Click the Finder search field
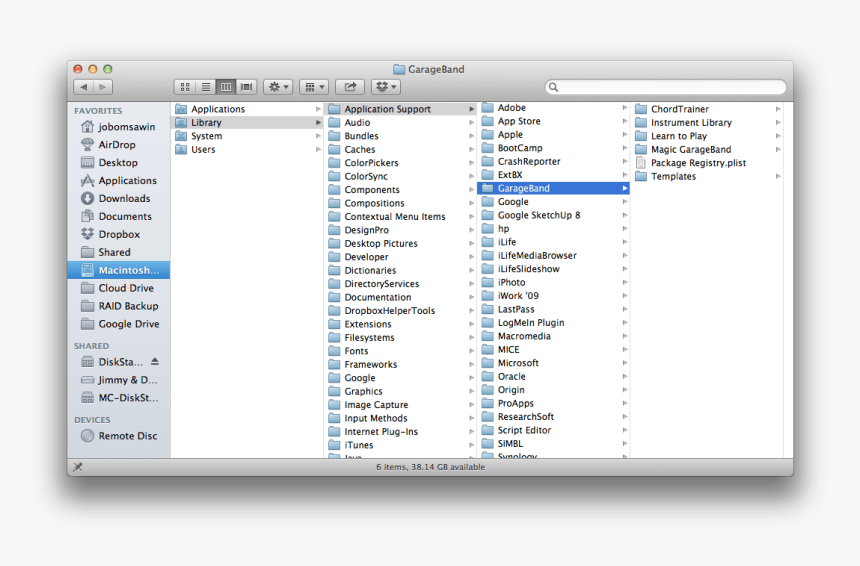 tap(665, 87)
